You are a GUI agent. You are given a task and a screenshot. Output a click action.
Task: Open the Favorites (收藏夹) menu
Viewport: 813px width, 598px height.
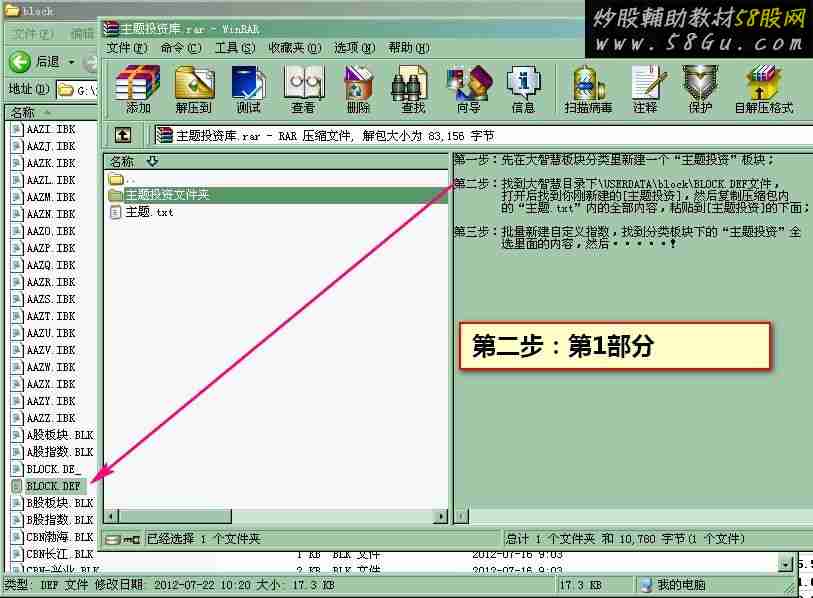(x=295, y=48)
